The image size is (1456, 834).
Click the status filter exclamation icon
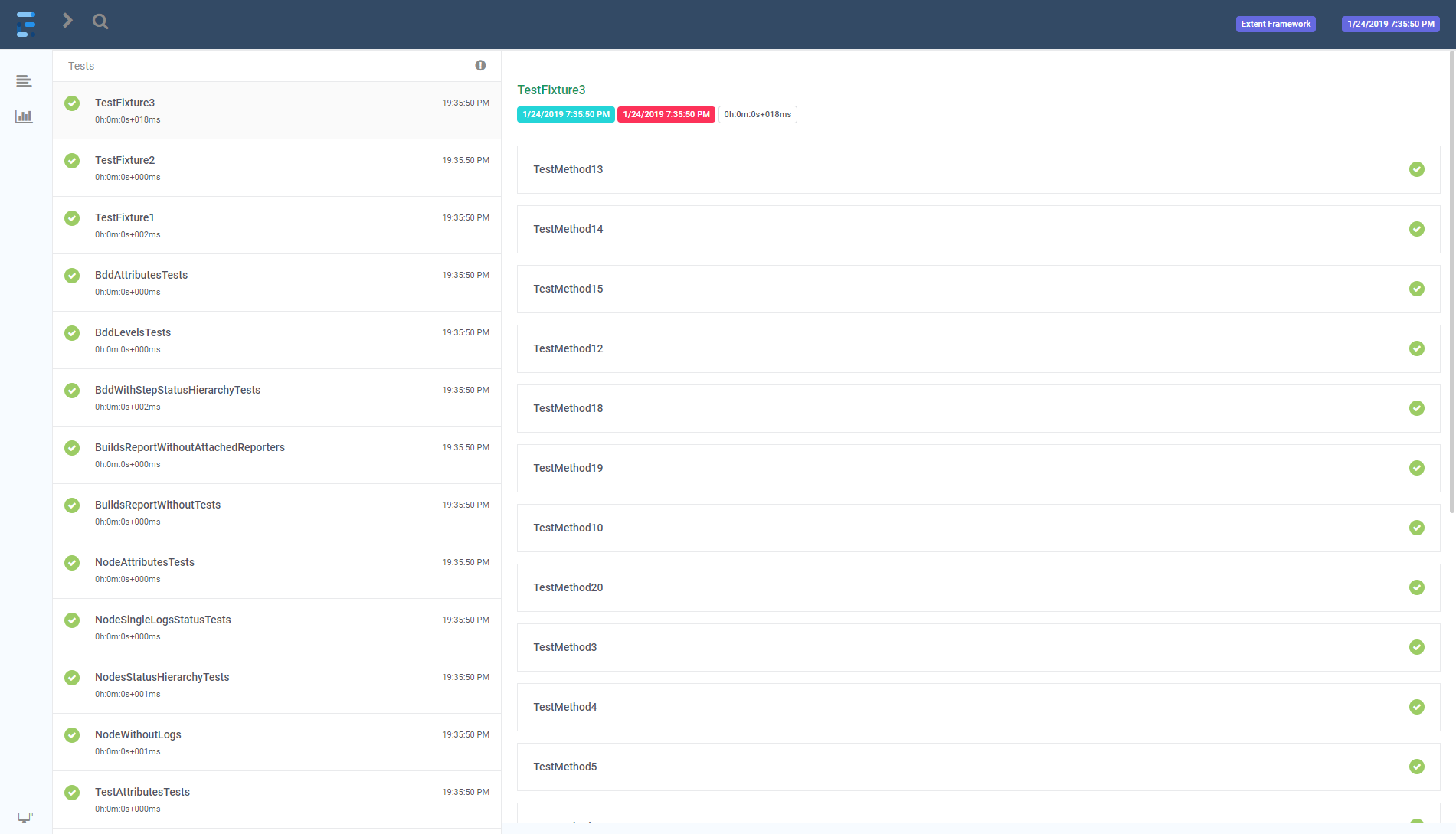(x=480, y=66)
